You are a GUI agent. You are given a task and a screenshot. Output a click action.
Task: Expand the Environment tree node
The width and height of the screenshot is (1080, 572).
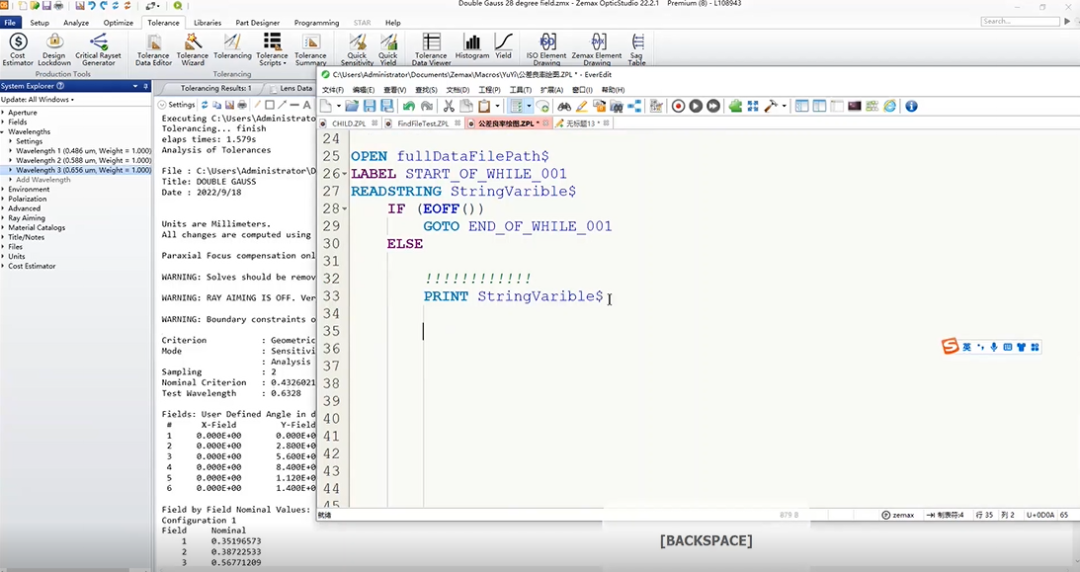point(3,189)
